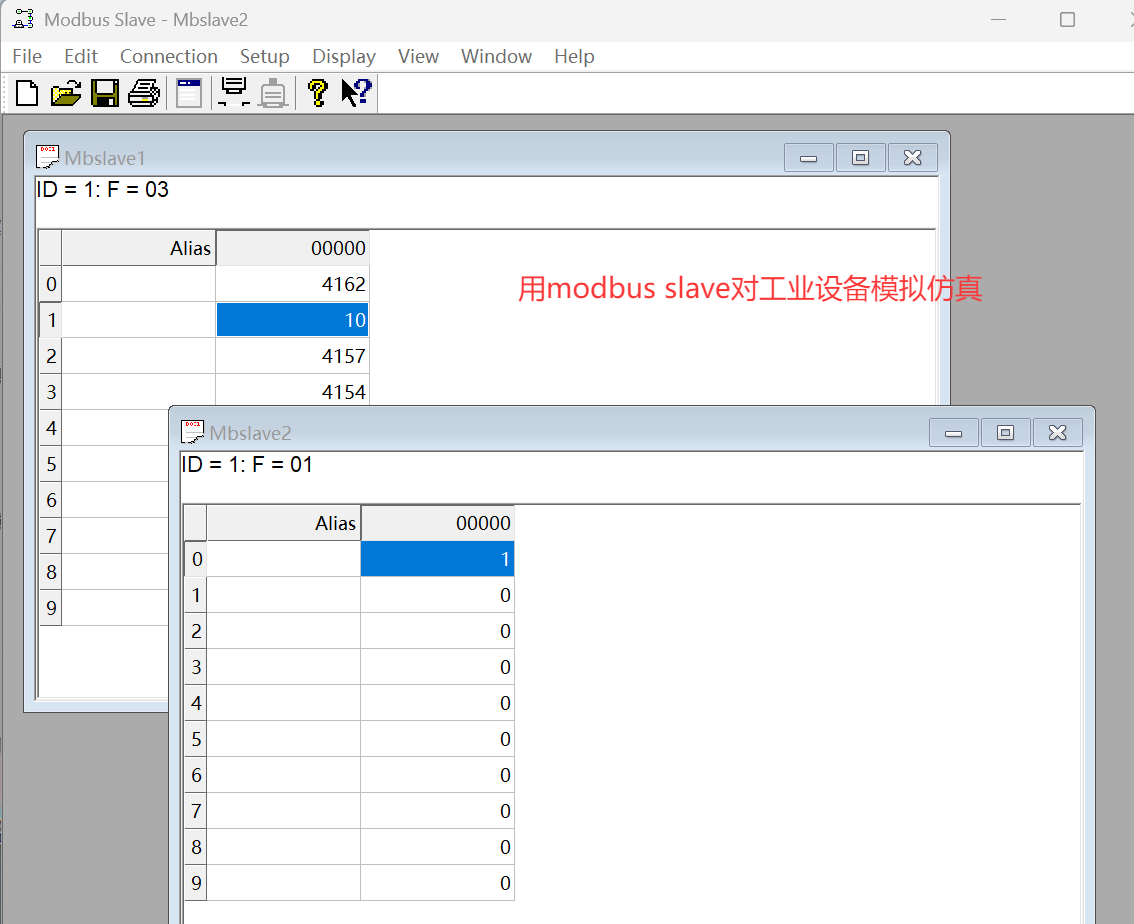
Task: Click row header 5 in Mbslave1
Action: click(51, 463)
